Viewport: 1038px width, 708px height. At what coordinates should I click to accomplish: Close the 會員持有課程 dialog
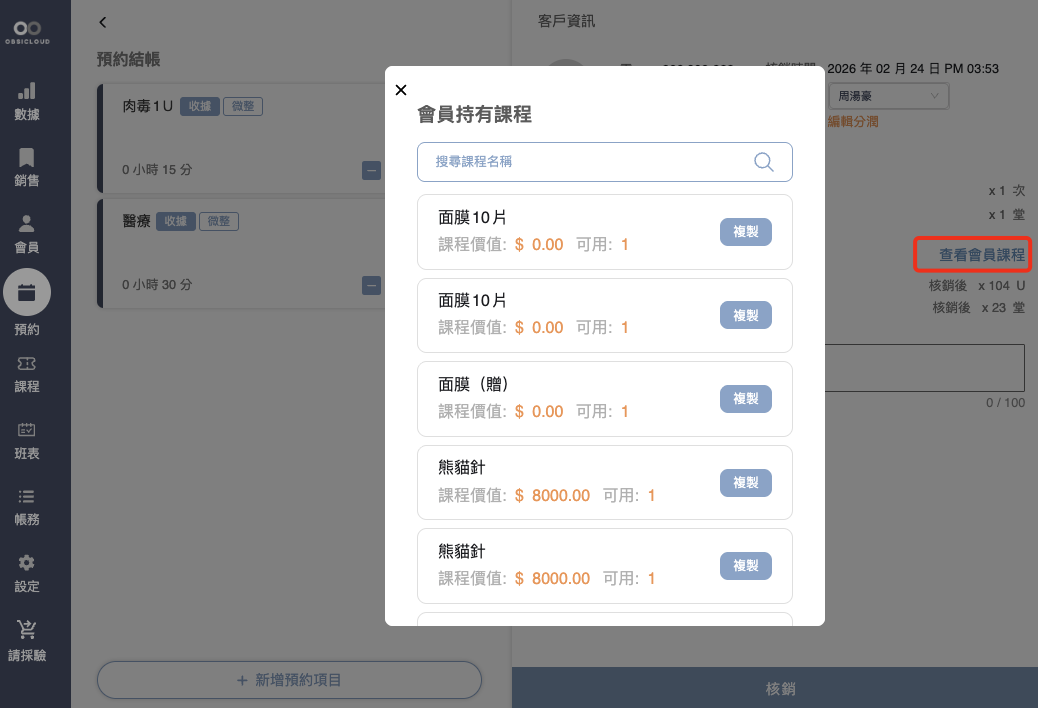click(x=401, y=90)
